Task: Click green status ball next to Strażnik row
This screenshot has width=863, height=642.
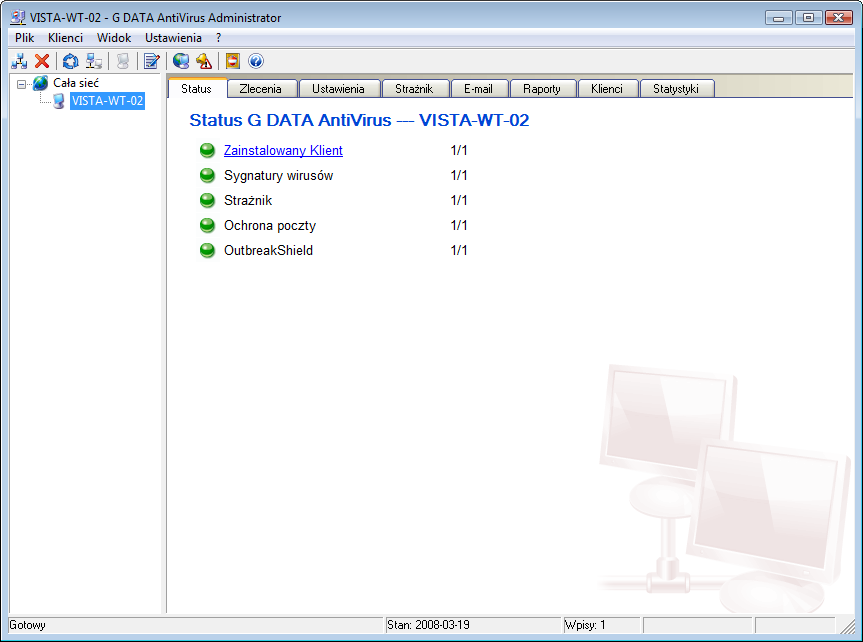Action: [207, 200]
